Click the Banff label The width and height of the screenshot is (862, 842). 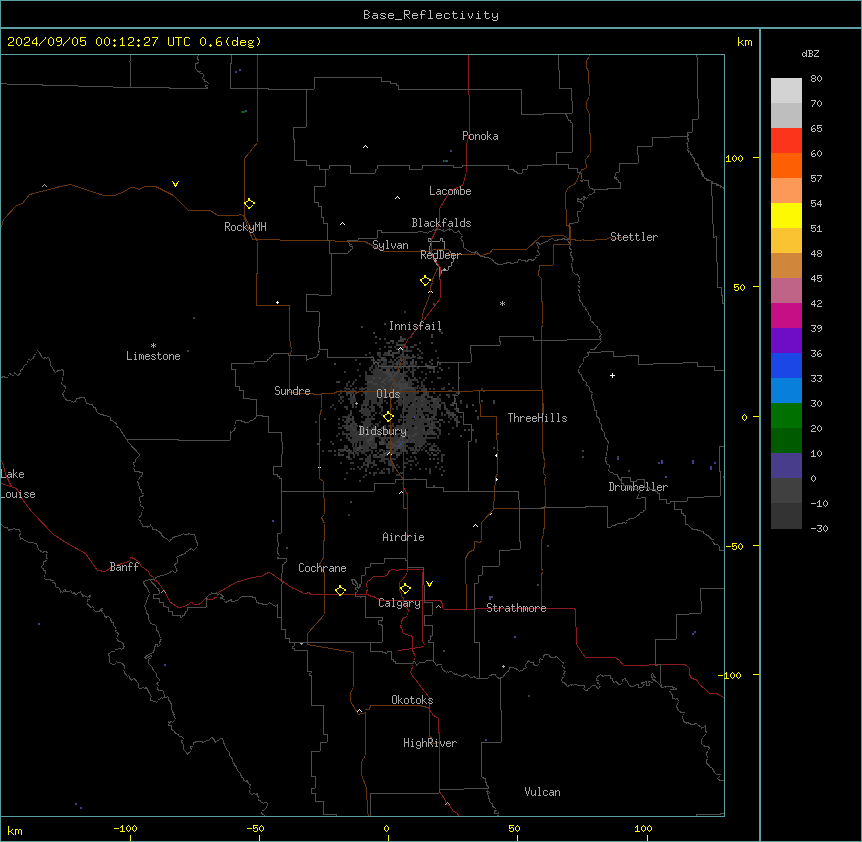124,567
